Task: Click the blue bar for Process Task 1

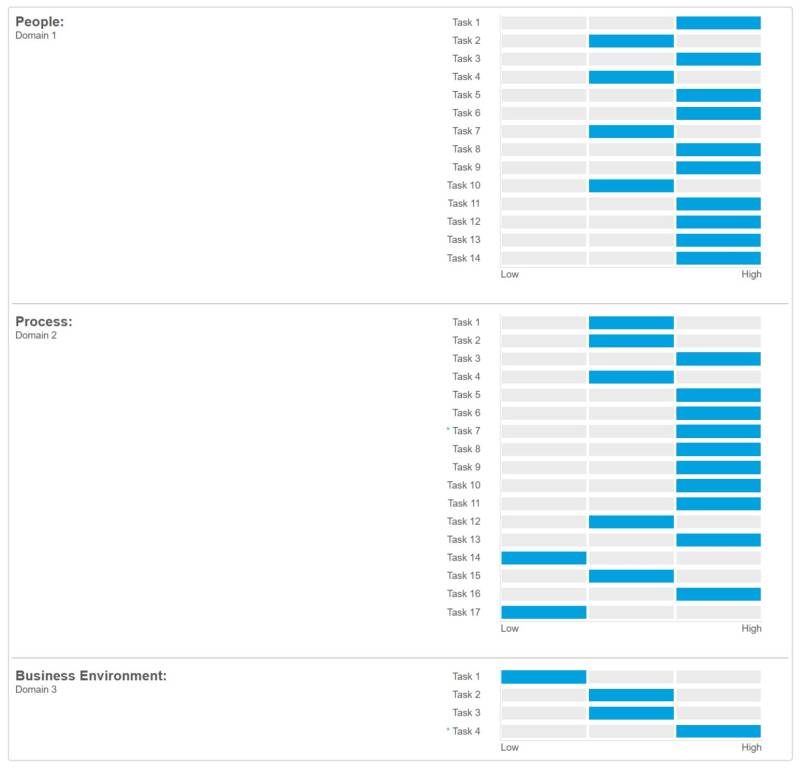Action: pyautogui.click(x=631, y=323)
